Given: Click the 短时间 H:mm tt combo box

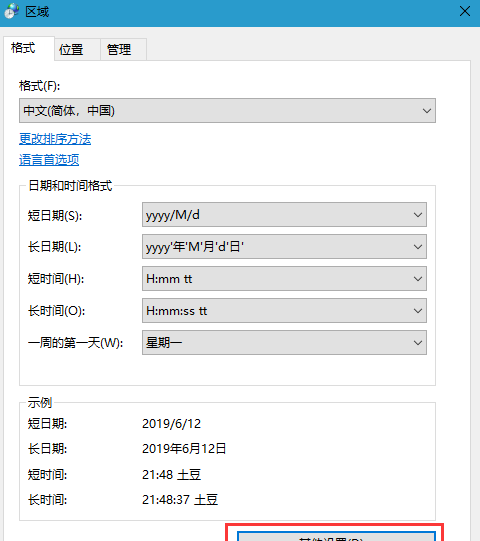Looking at the screenshot, I should click(284, 279).
